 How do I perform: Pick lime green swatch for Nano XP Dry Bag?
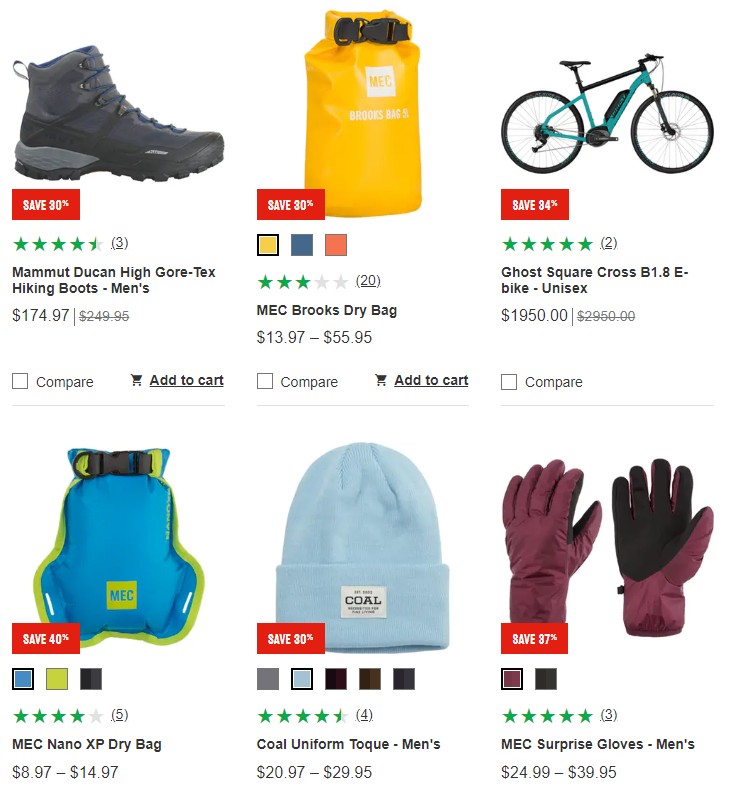click(57, 679)
